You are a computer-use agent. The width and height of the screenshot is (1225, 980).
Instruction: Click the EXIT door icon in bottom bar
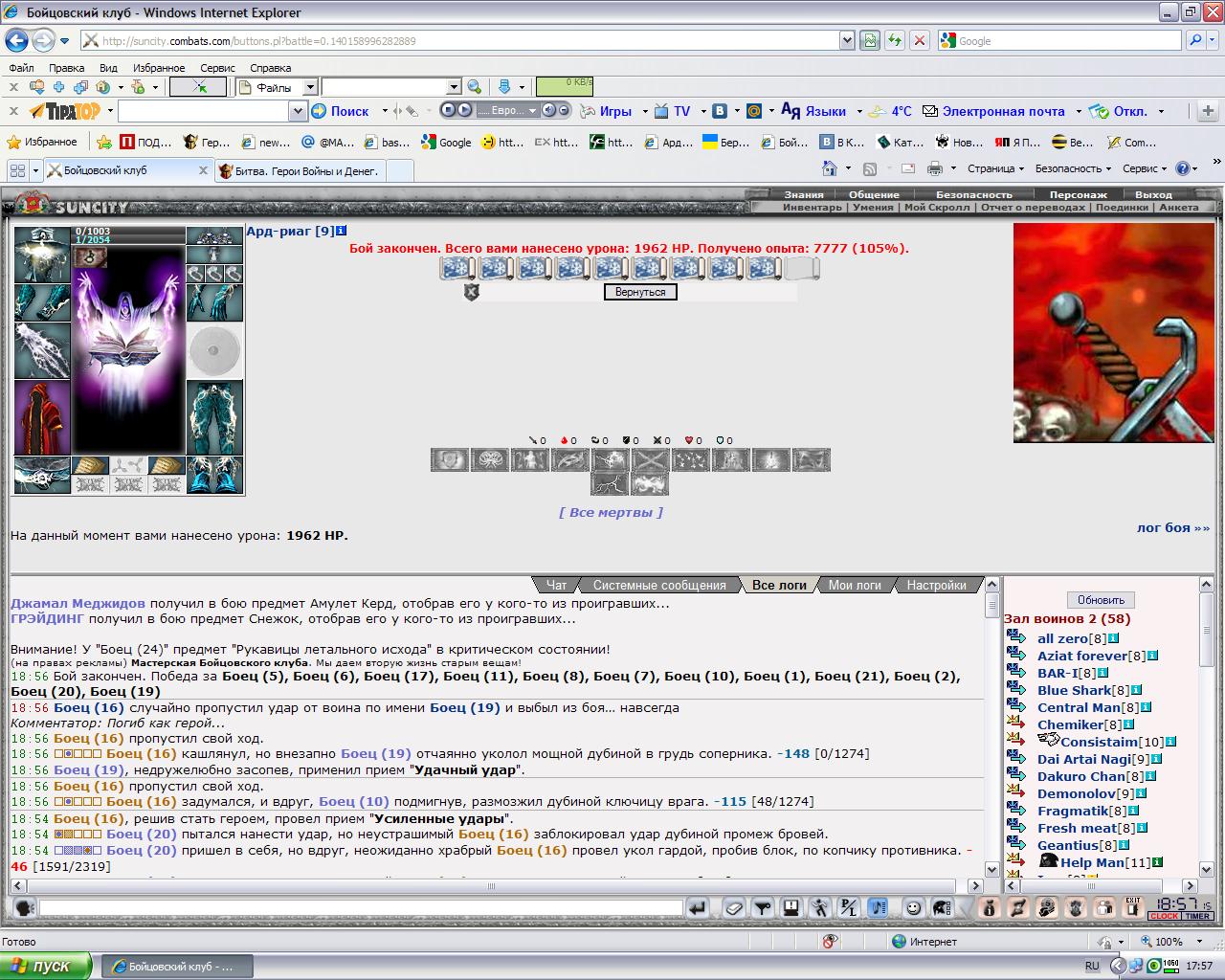[1132, 907]
